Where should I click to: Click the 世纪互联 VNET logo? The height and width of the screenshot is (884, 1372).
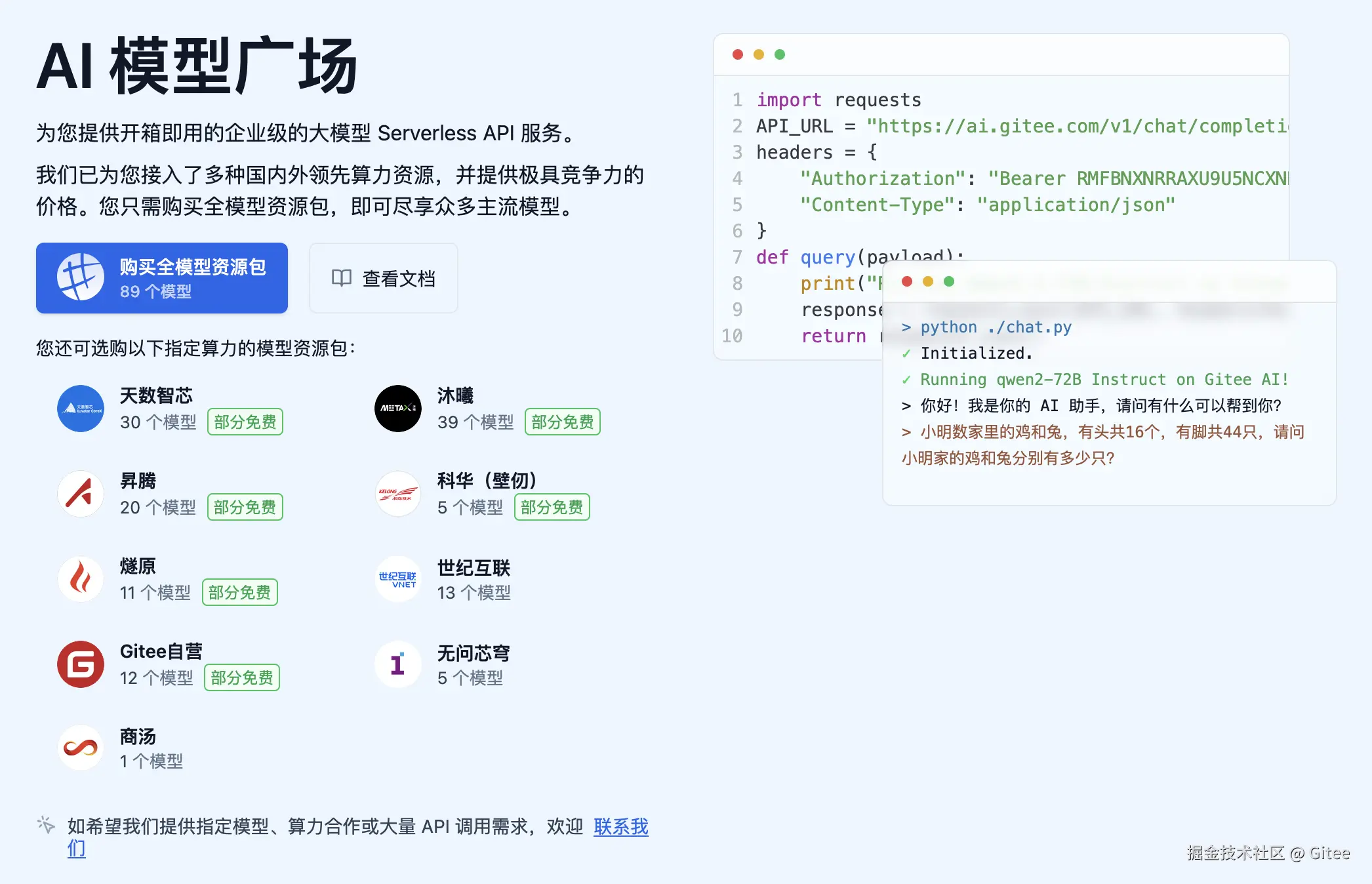(x=397, y=579)
